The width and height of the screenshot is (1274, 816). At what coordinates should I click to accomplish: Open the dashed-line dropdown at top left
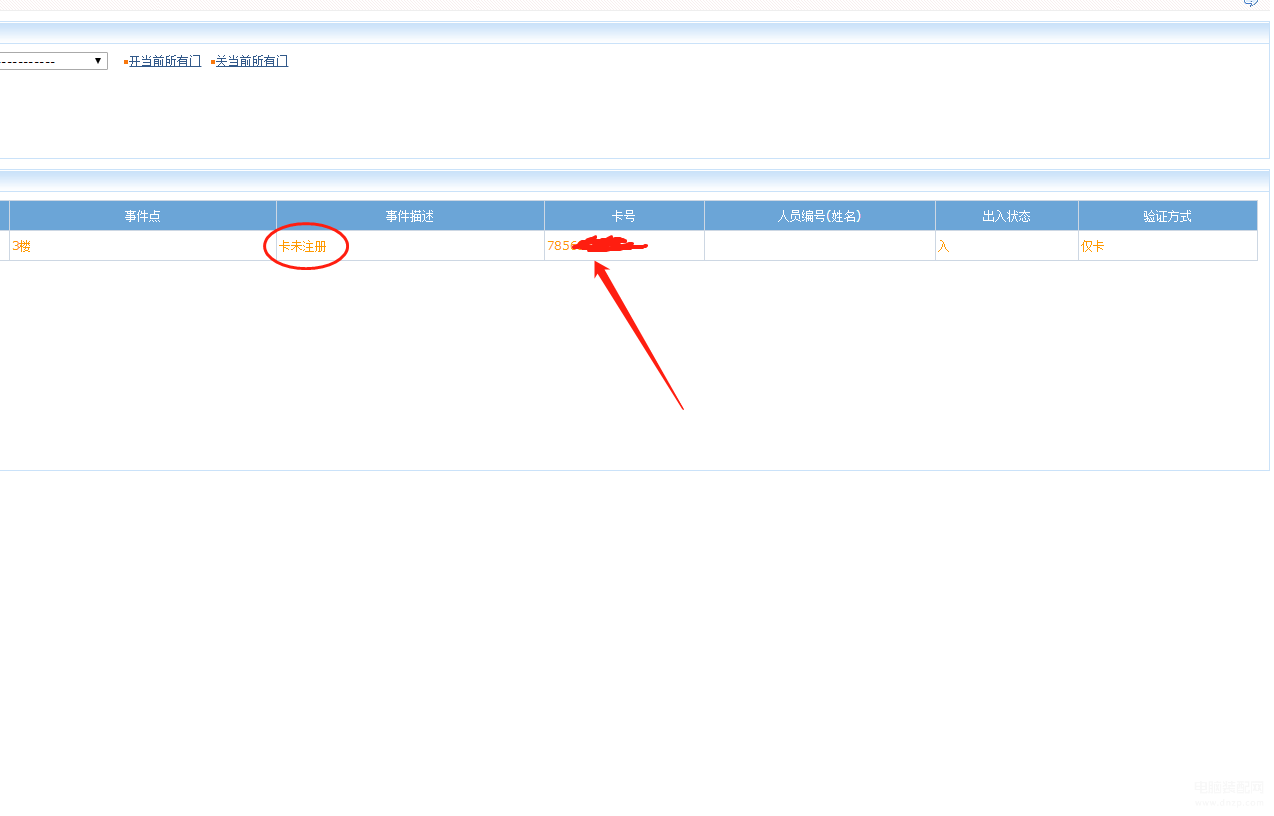(53, 61)
